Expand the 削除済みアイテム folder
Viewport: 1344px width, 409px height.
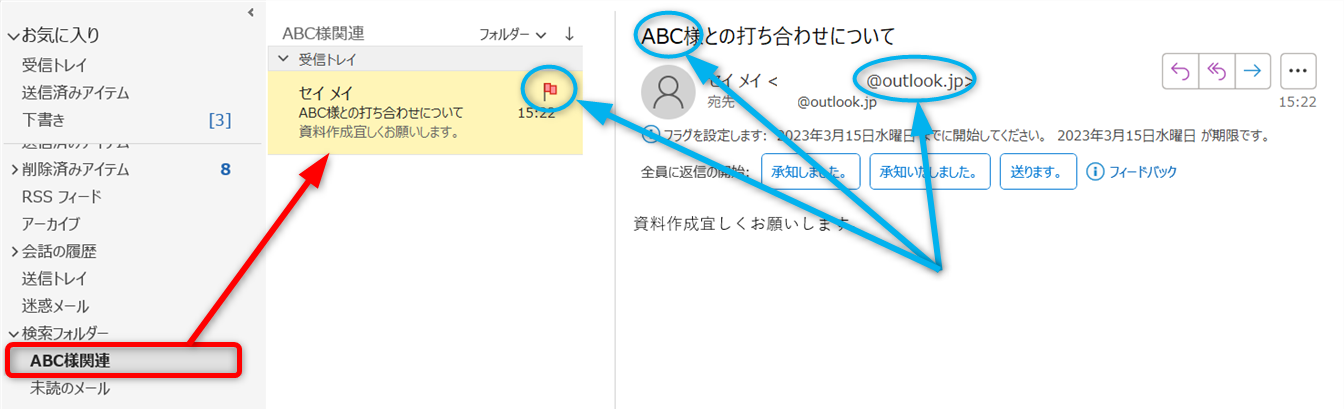tap(13, 170)
